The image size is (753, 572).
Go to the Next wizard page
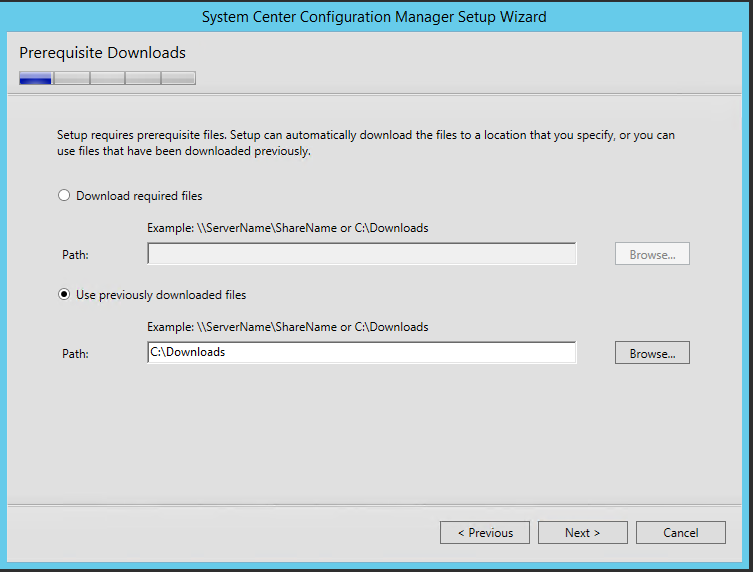[x=583, y=533]
